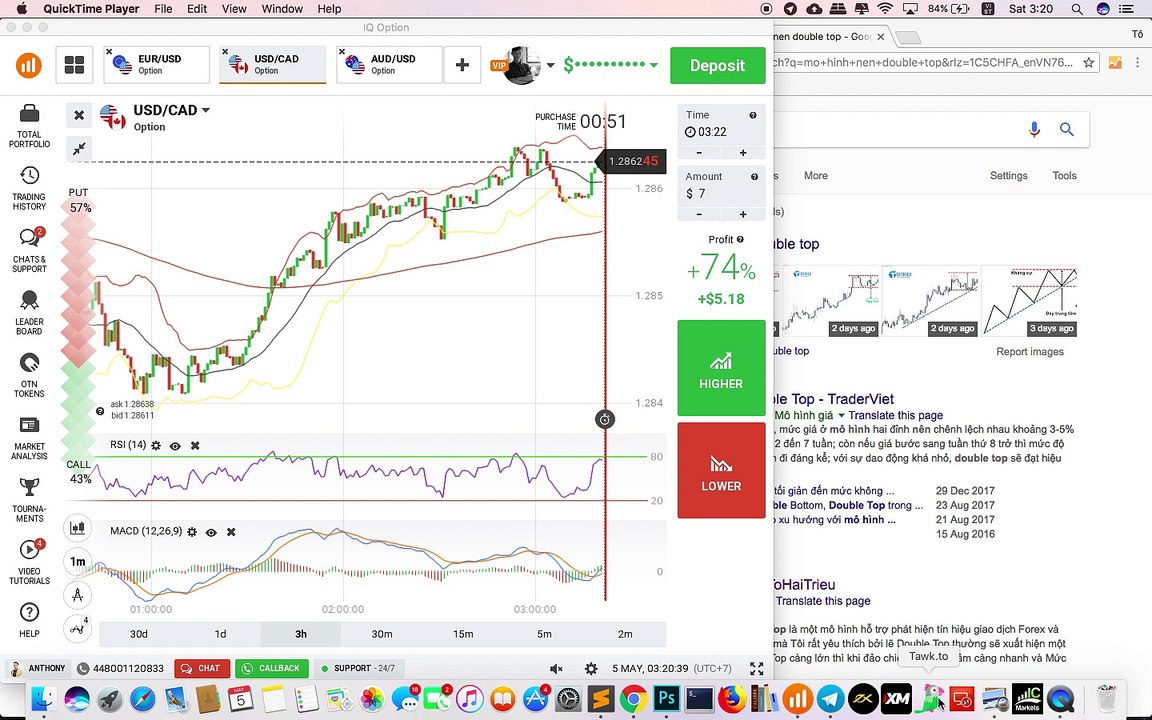Open the profile avatar dropdown arrow
The width and height of the screenshot is (1152, 720).
[550, 65]
